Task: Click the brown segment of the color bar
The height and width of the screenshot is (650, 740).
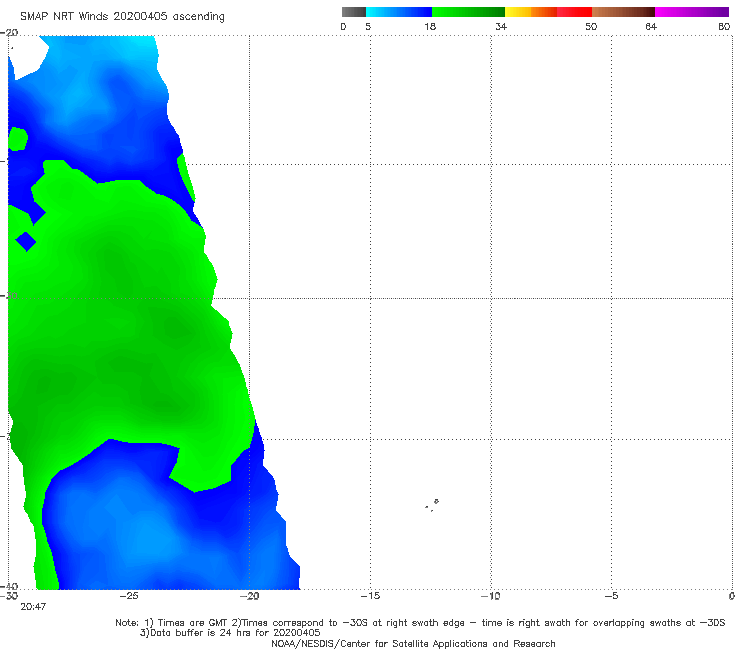Action: tap(623, 12)
